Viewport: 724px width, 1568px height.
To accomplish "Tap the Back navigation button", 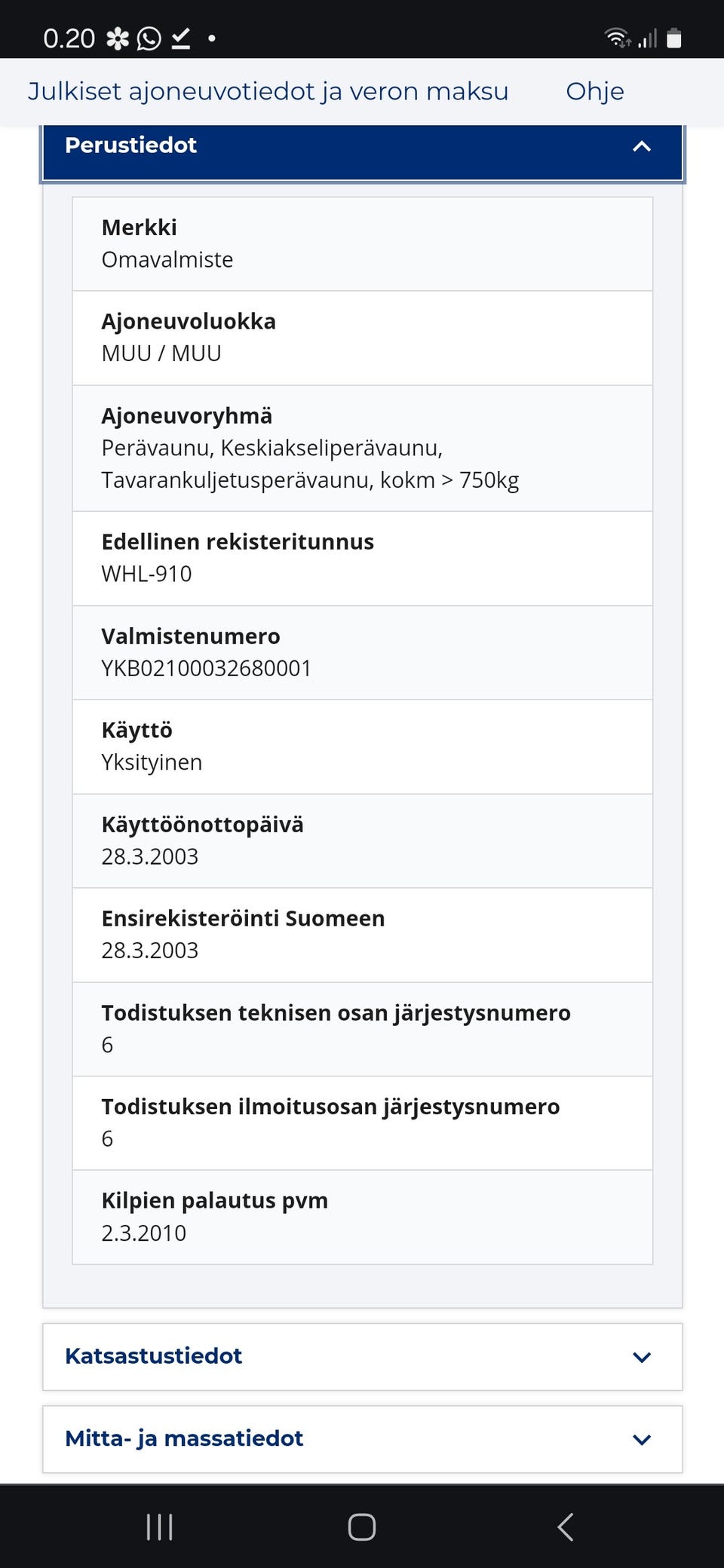I will 565,1527.
